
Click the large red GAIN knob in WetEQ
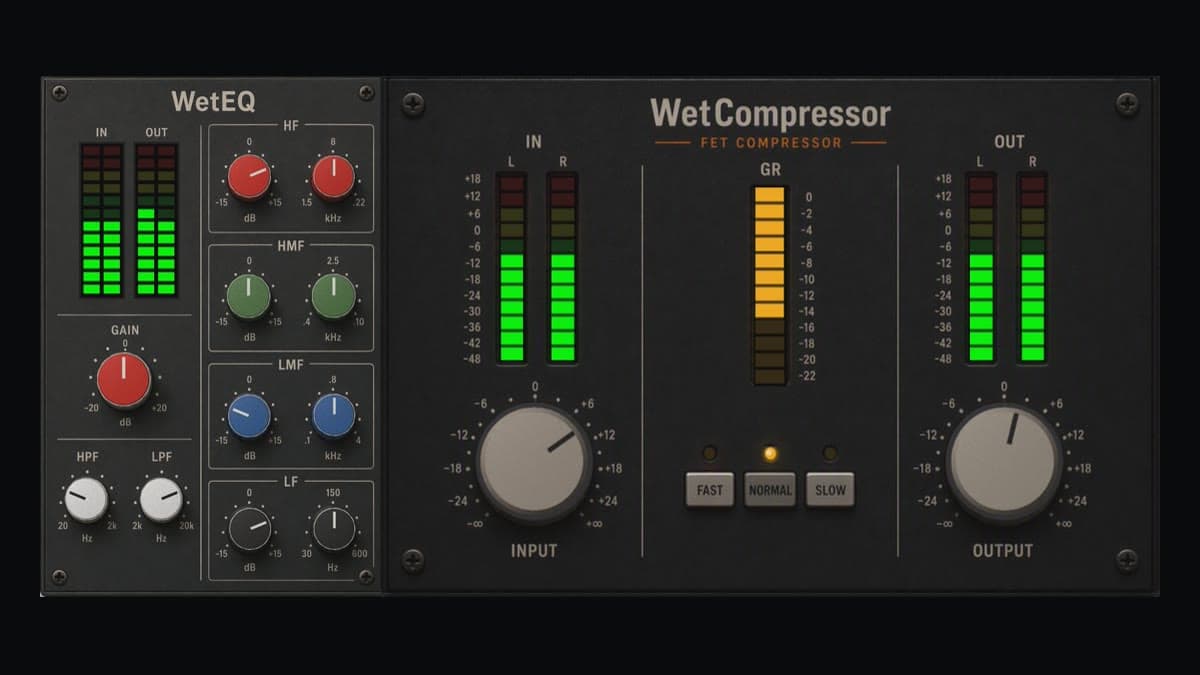coord(124,380)
